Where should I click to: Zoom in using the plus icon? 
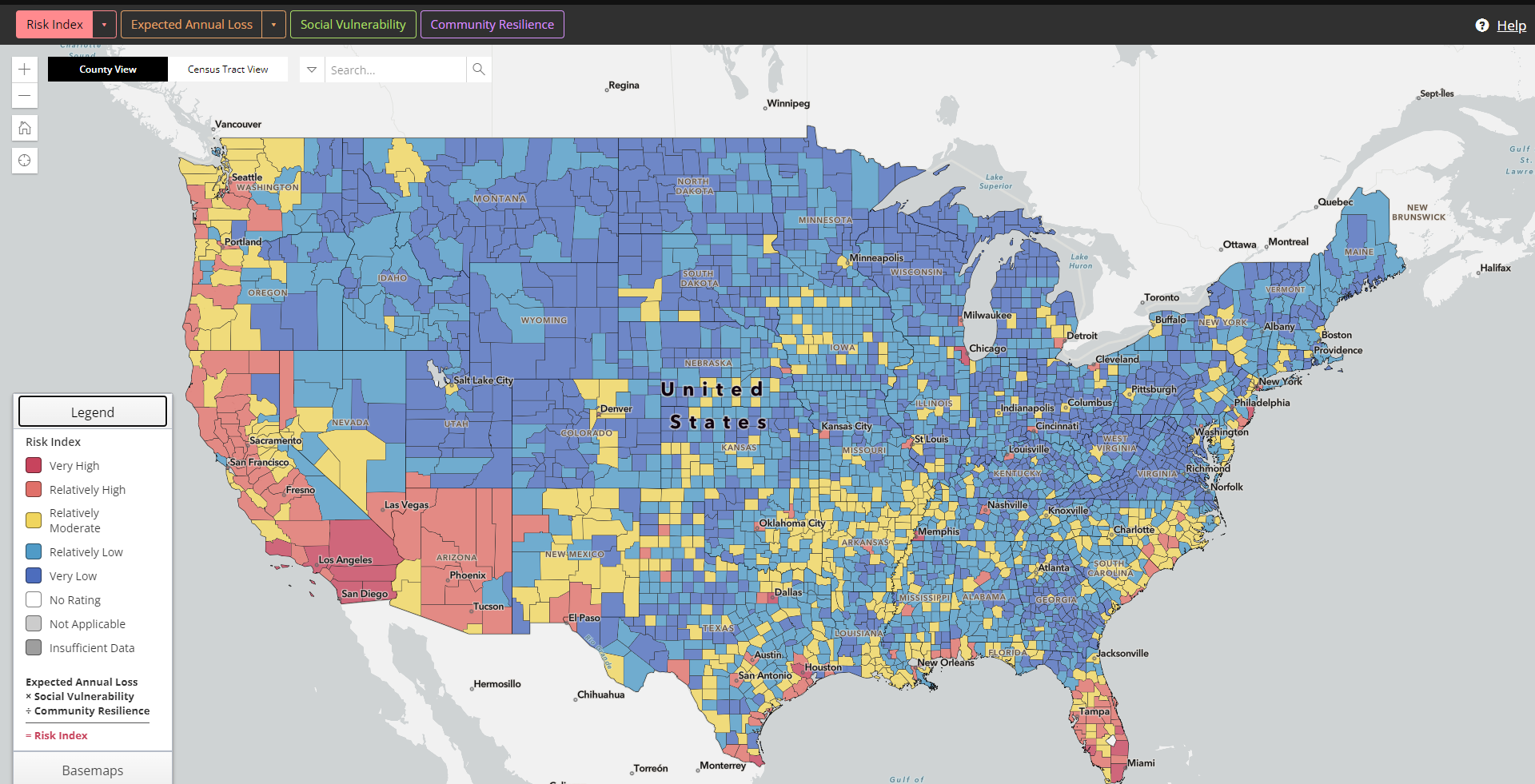point(24,69)
